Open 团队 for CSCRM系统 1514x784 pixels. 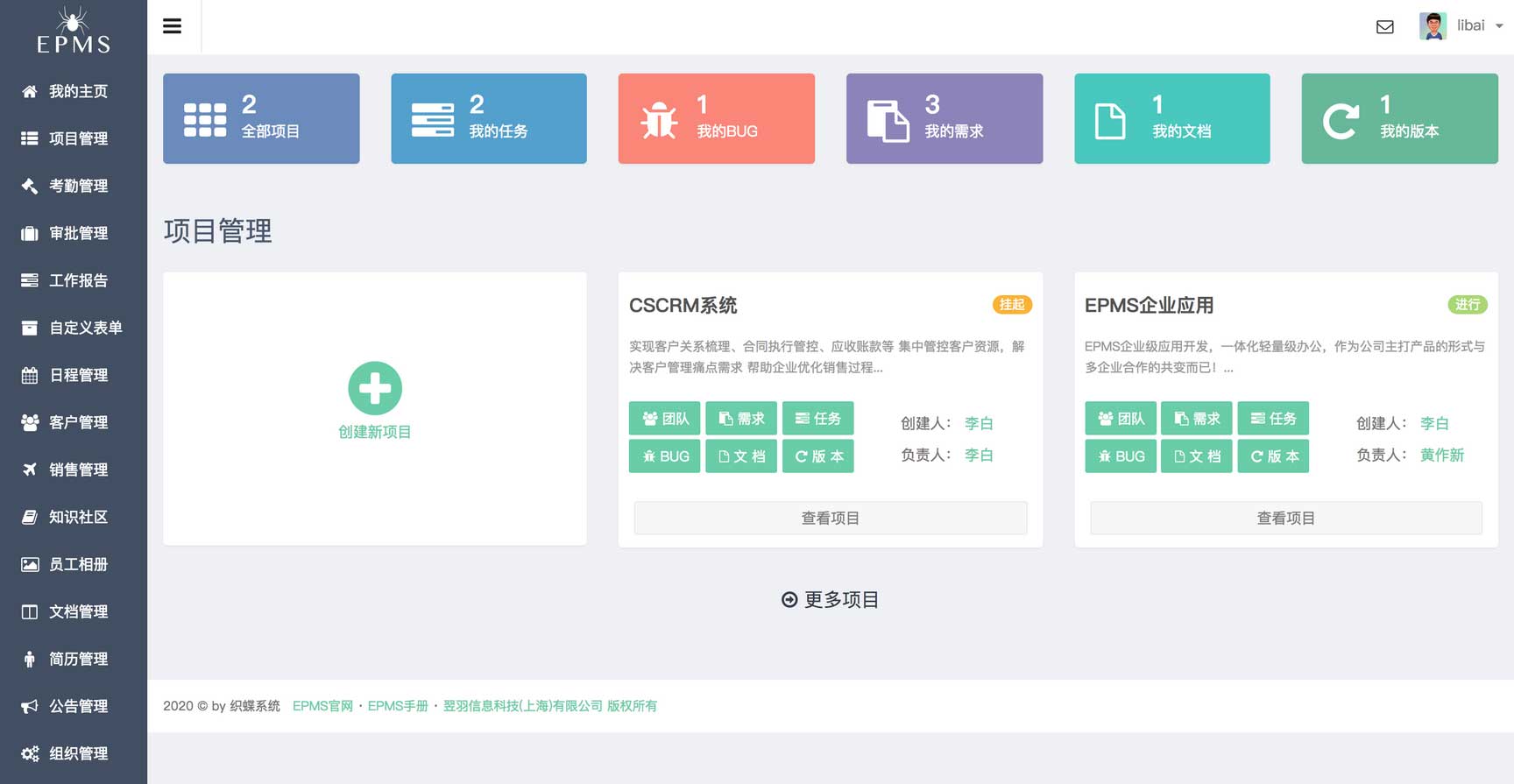(x=665, y=418)
